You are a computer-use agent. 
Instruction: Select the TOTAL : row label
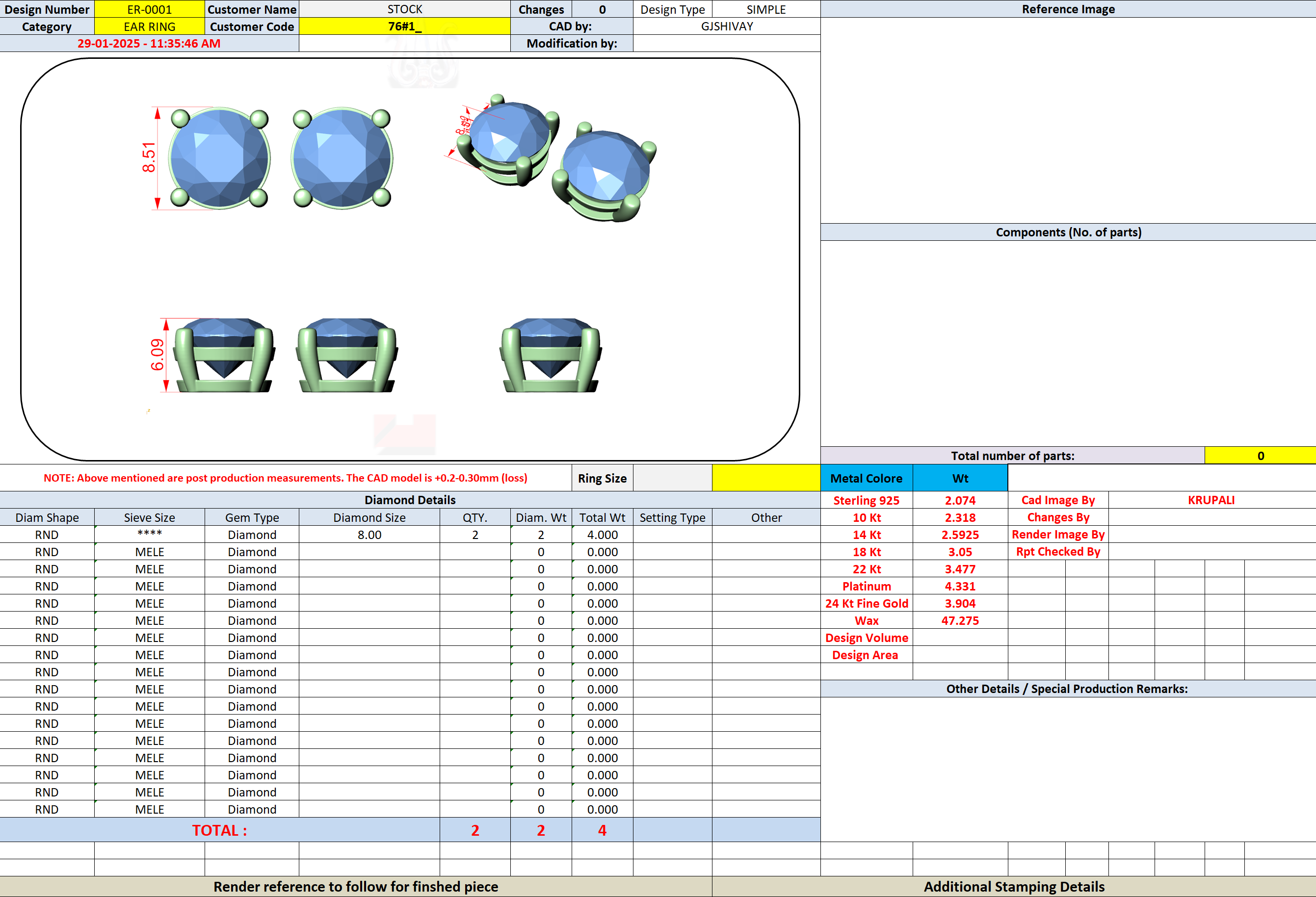[220, 830]
